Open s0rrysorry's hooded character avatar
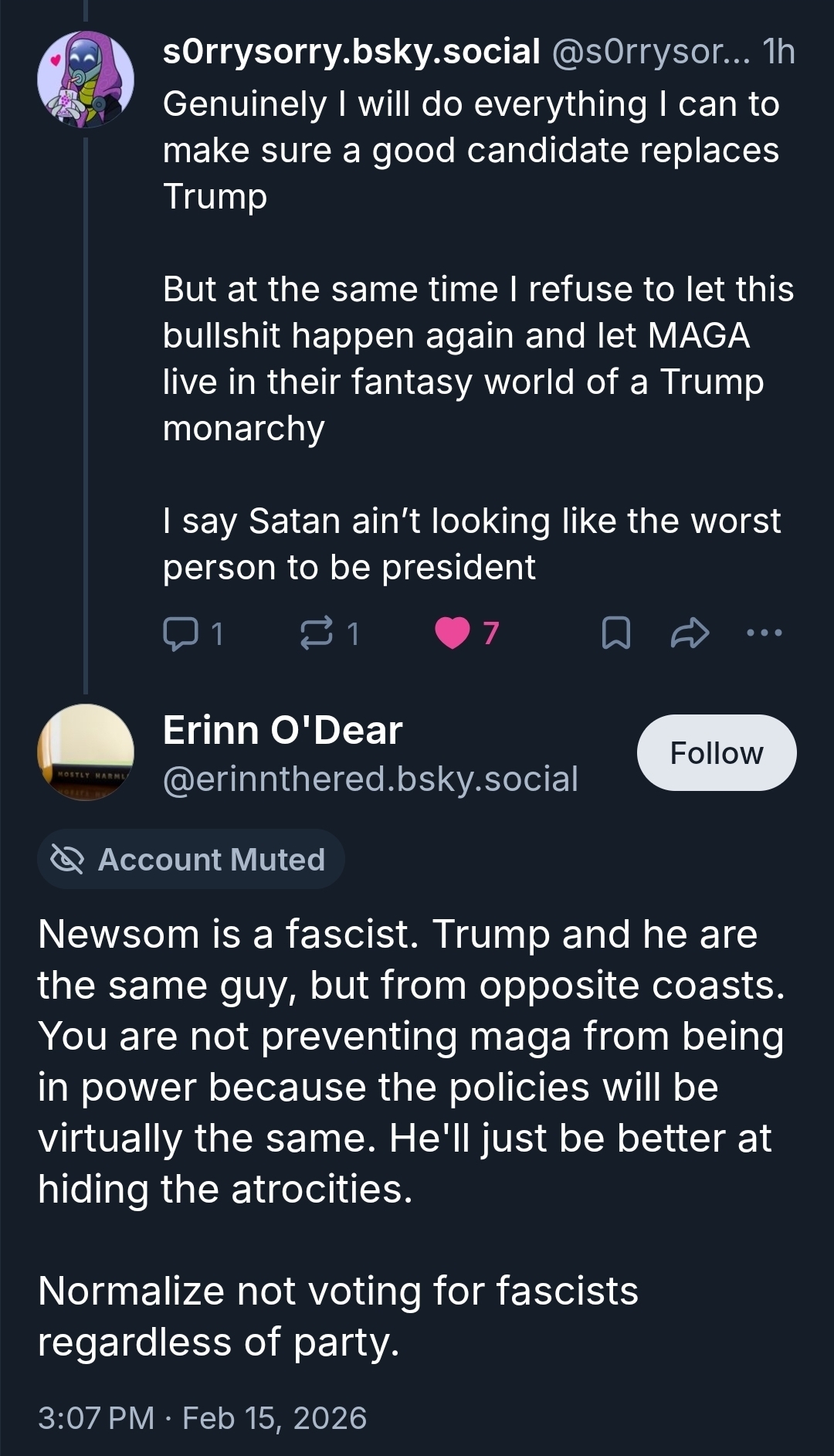This screenshot has width=834, height=1456. coord(86,79)
